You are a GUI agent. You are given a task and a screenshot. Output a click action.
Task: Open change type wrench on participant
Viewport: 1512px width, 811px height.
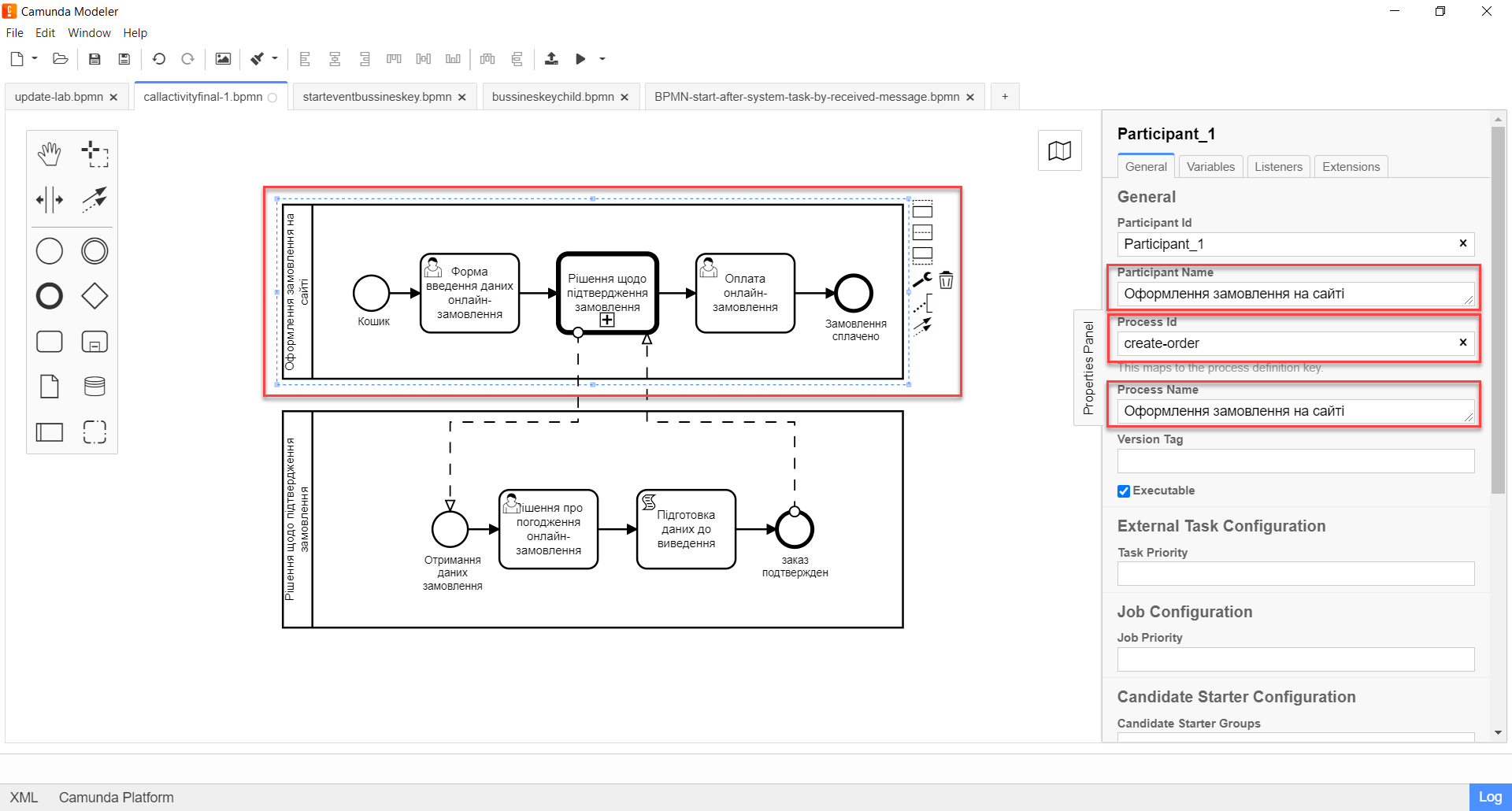point(922,280)
